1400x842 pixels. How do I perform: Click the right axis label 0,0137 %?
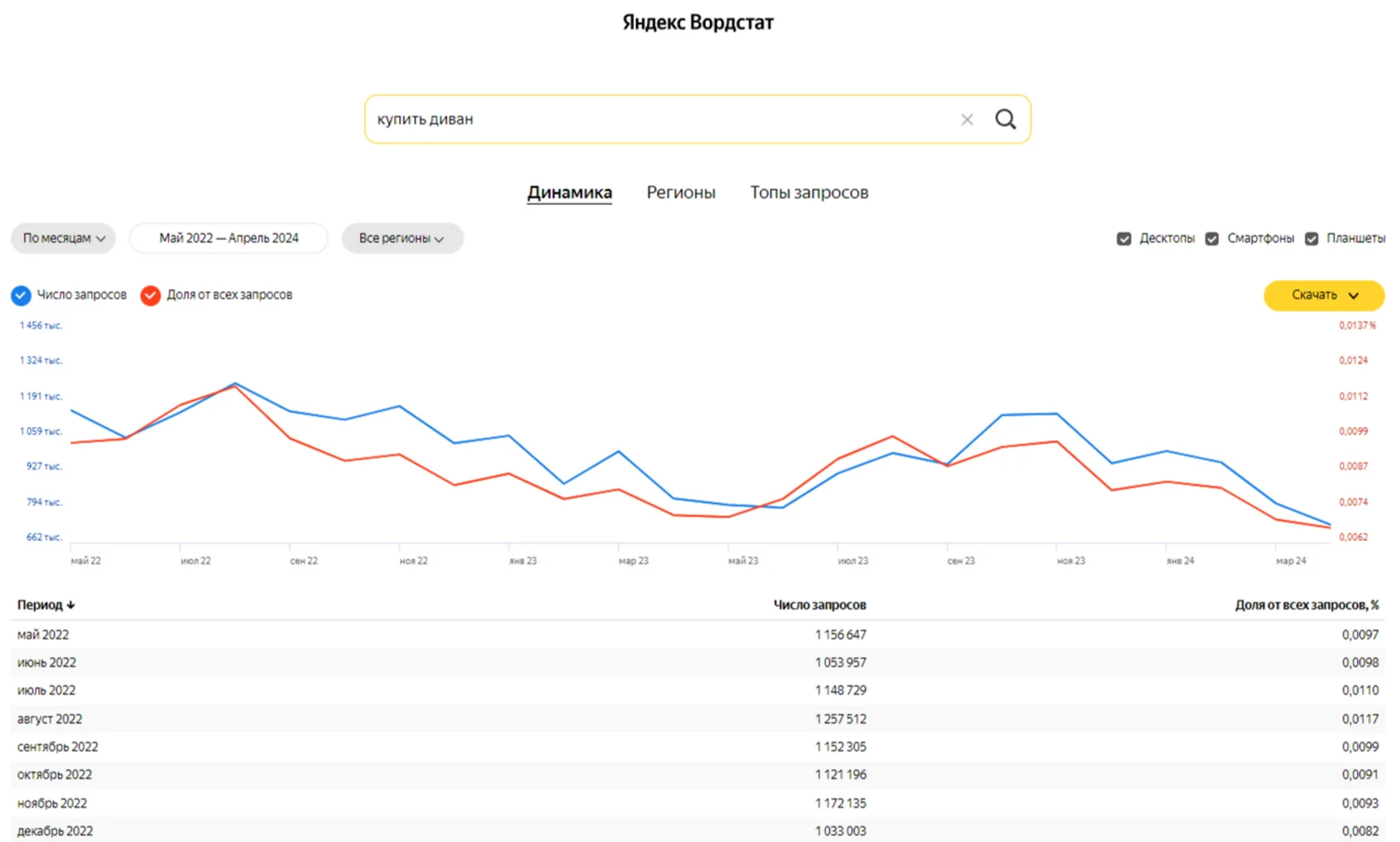coord(1357,326)
